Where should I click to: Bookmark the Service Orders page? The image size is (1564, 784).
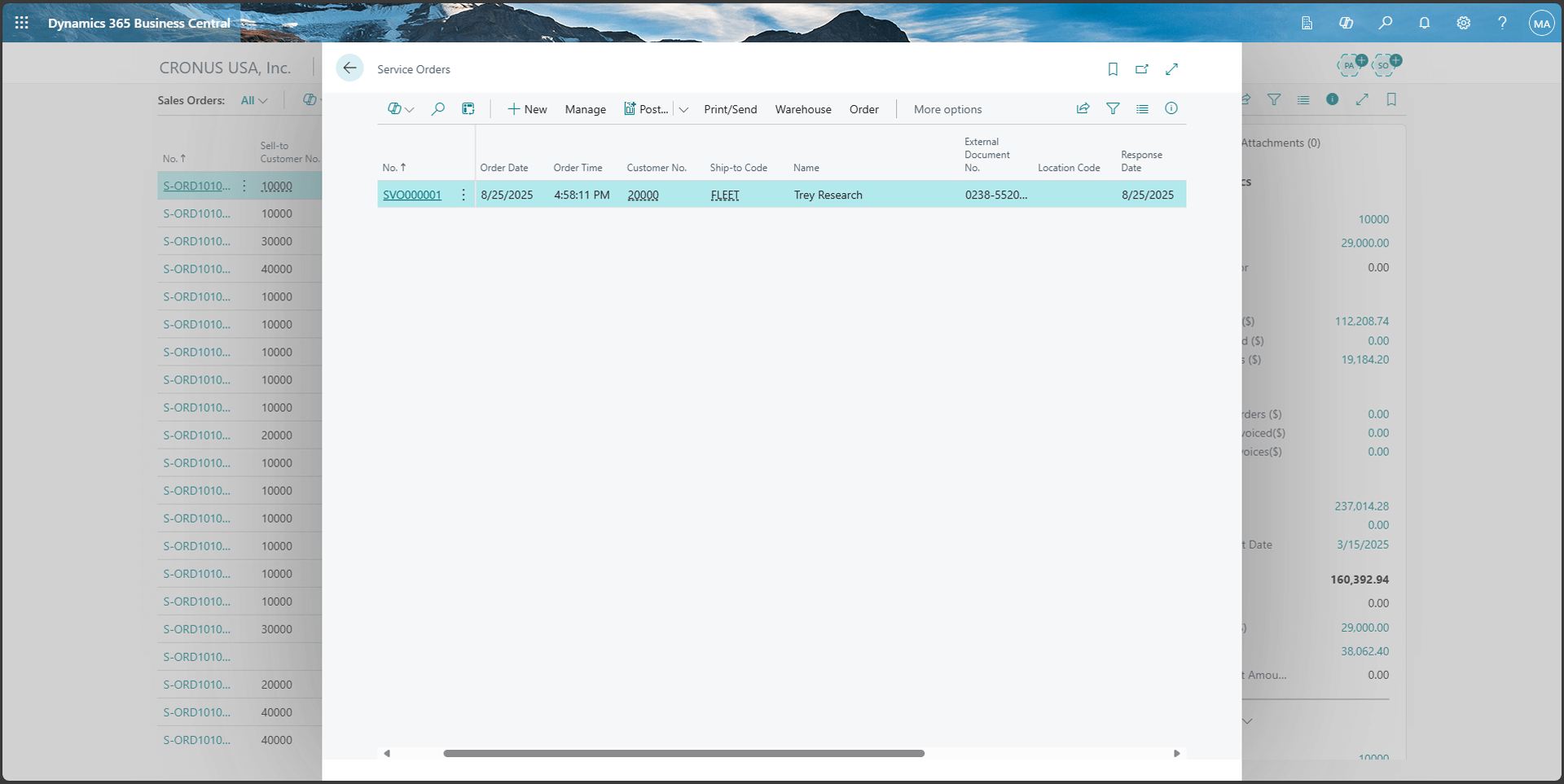point(1113,69)
